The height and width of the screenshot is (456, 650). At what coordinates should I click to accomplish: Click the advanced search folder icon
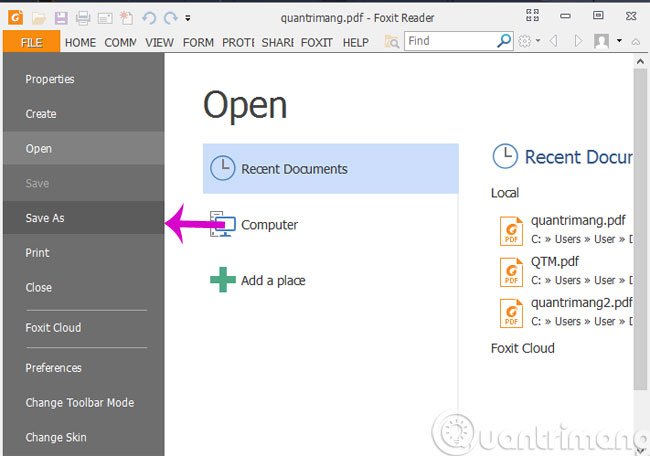pos(392,41)
